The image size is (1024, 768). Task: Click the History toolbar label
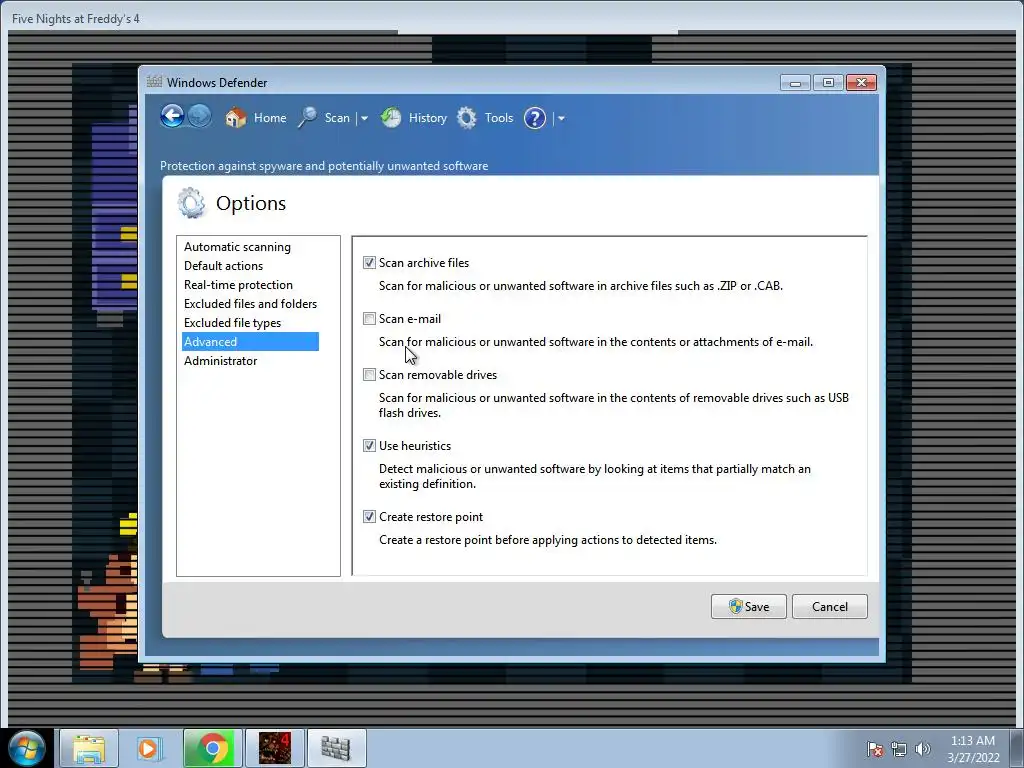428,118
